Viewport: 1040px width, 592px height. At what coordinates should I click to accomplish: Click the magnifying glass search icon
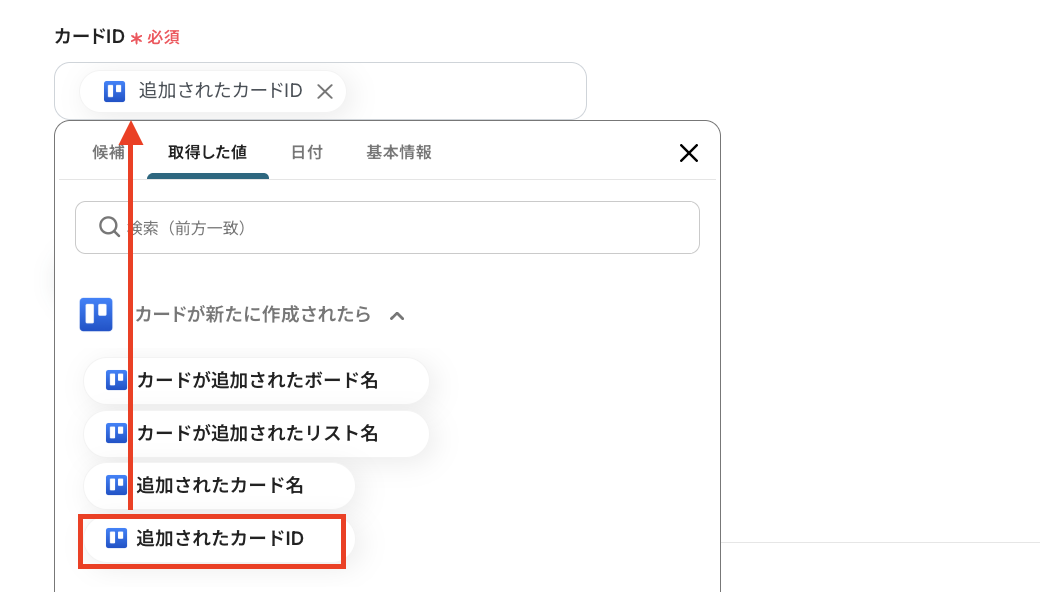coord(108,227)
